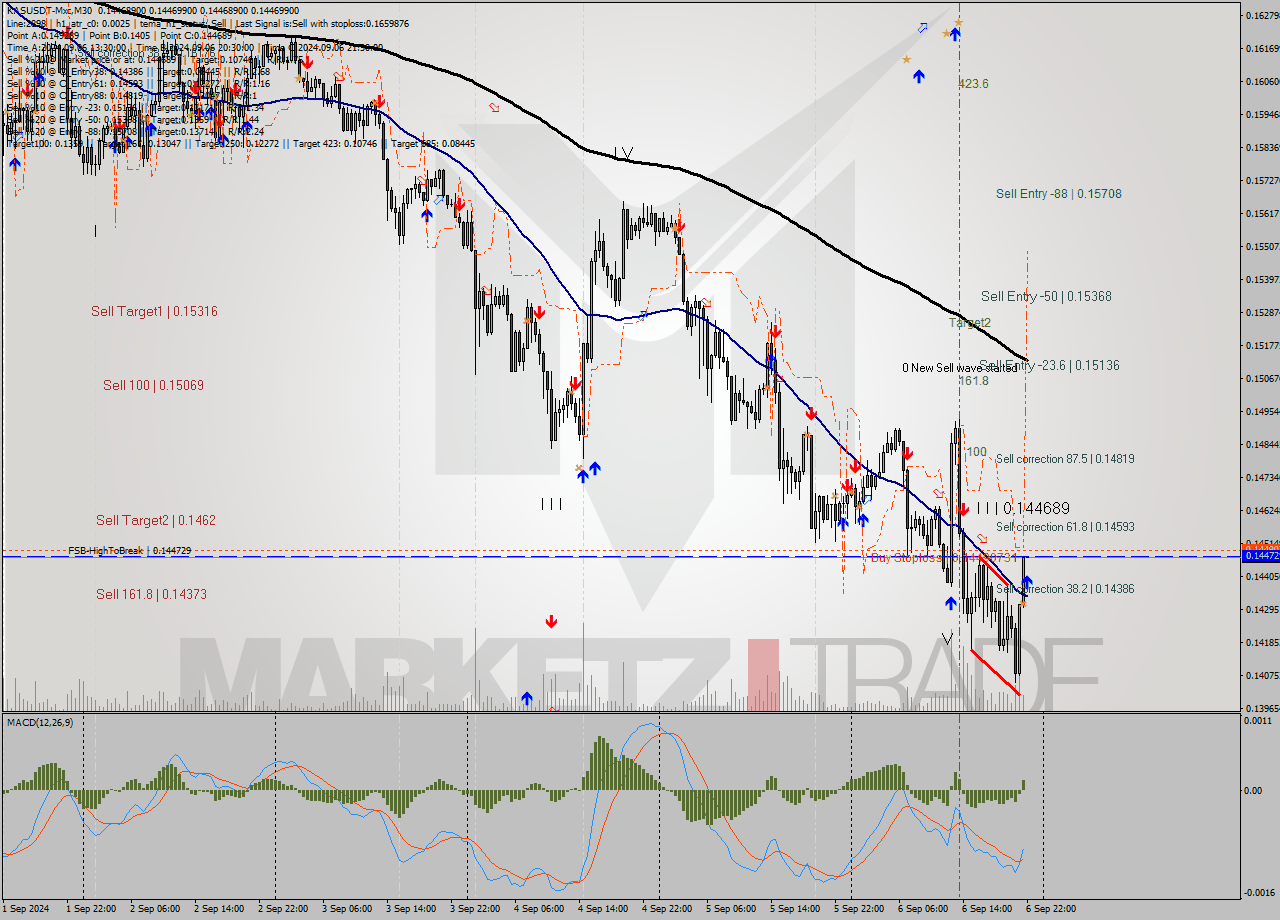The image size is (1280, 920).
Task: Click the 'Point A' values info line
Action: coord(120,35)
